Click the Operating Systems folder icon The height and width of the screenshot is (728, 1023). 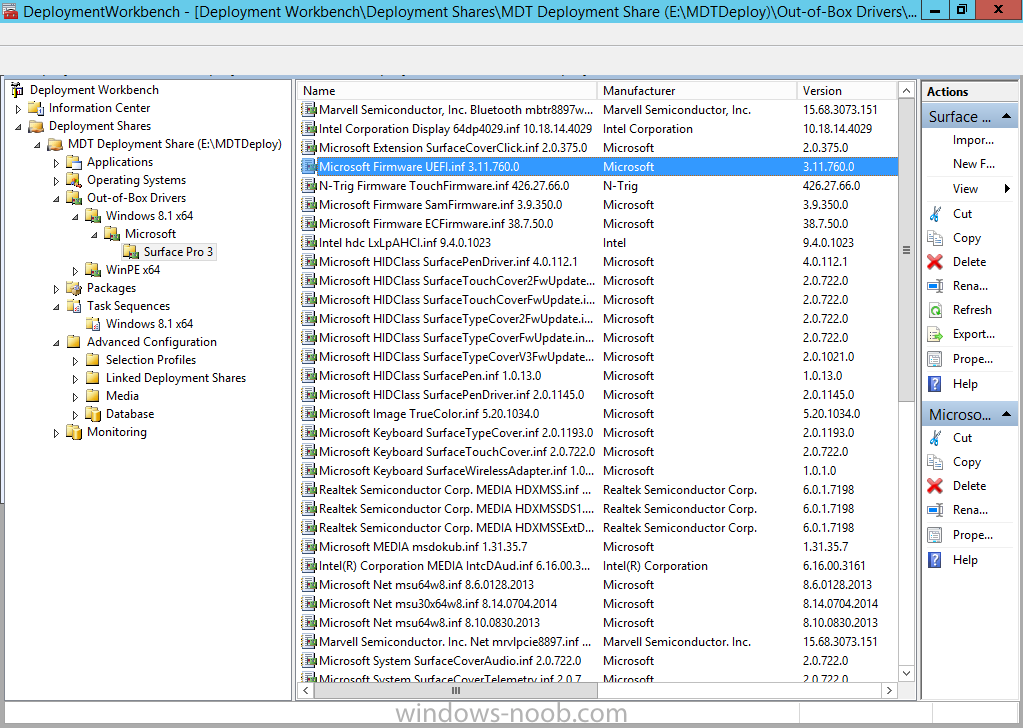[74, 180]
